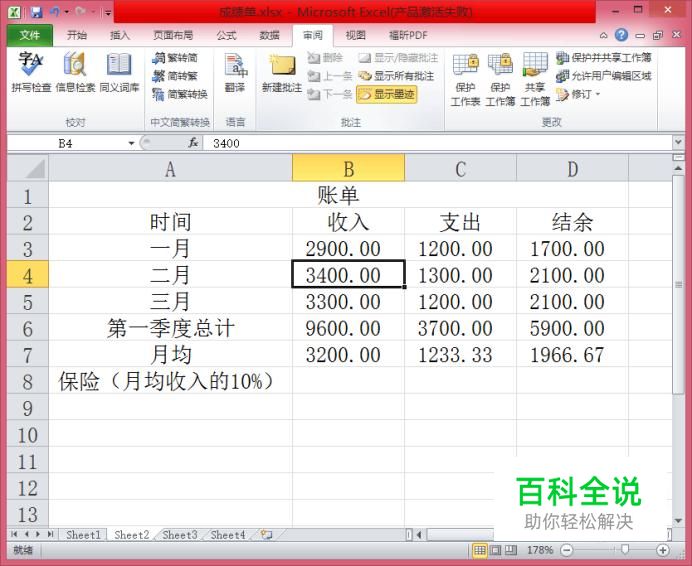Click the Name Box showing B4
This screenshot has width=692, height=566.
66,143
